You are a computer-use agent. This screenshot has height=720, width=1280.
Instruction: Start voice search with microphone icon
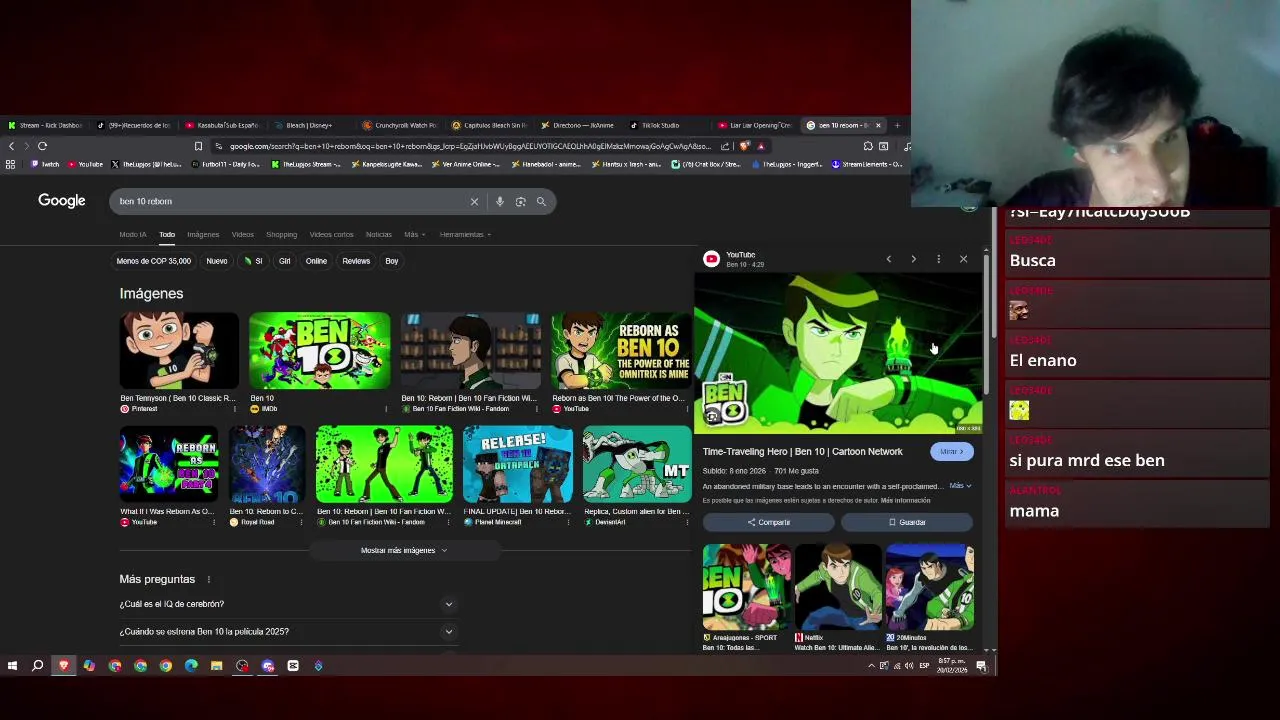[x=499, y=201]
